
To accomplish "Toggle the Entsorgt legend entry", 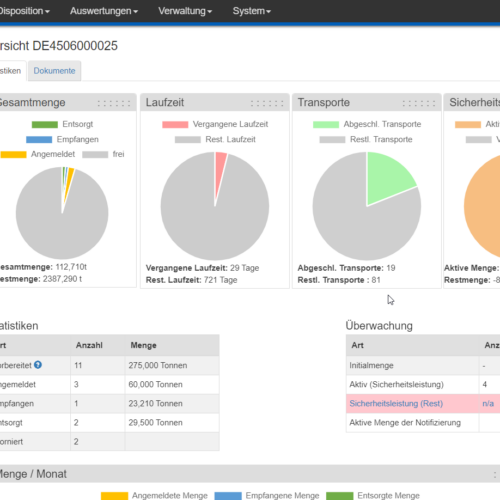I will pos(62,124).
